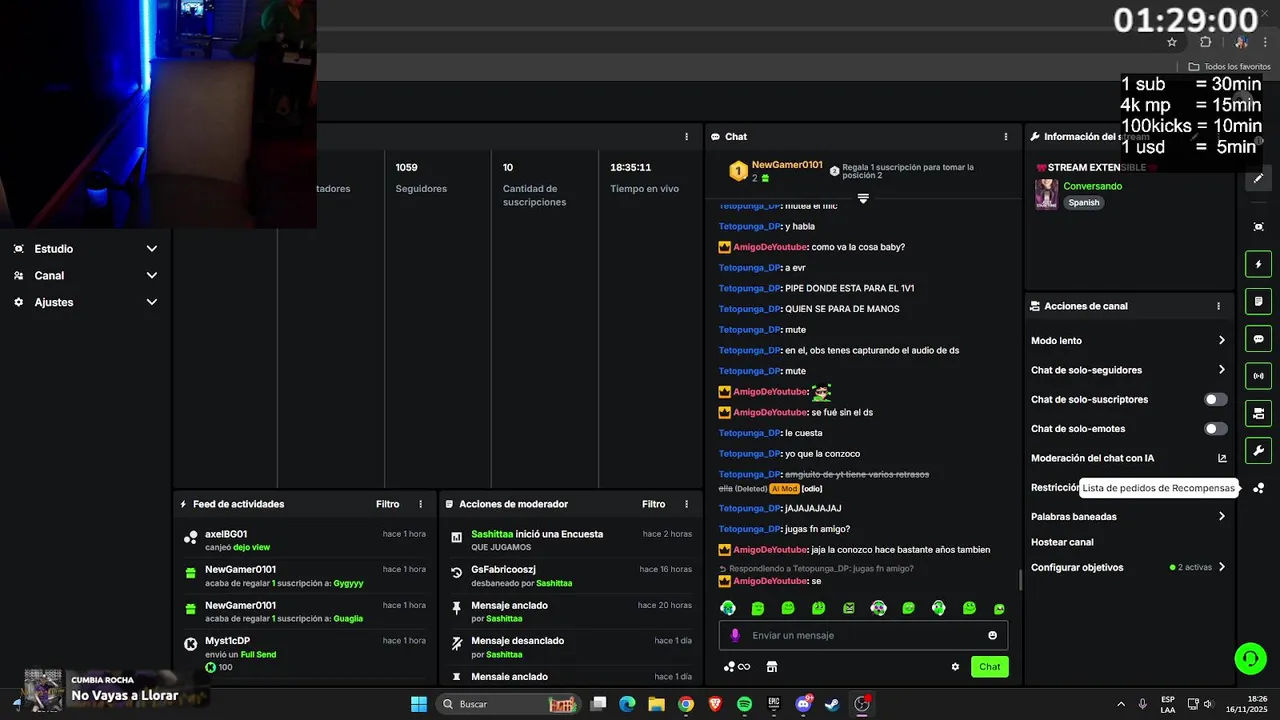Screen dimensions: 1280x720
Task: Open the chat settings gear icon
Action: (x=955, y=667)
